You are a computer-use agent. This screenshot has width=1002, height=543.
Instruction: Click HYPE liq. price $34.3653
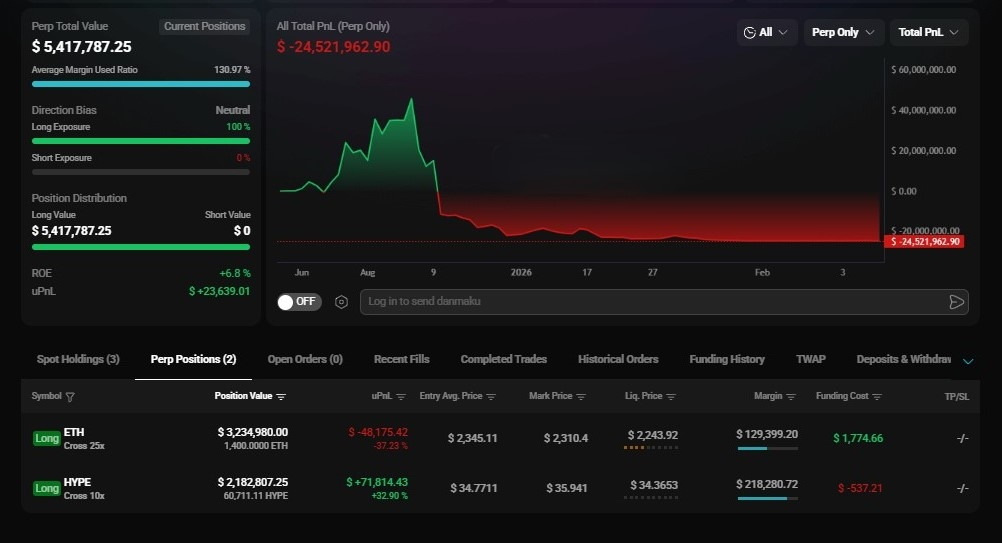click(654, 485)
